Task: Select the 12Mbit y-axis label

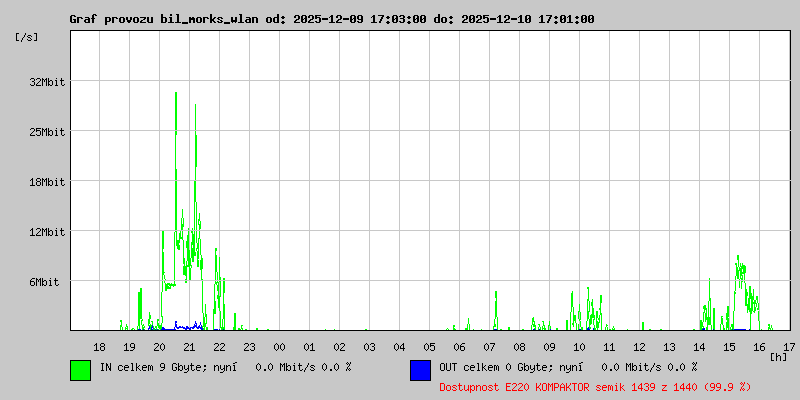Action: click(47, 232)
